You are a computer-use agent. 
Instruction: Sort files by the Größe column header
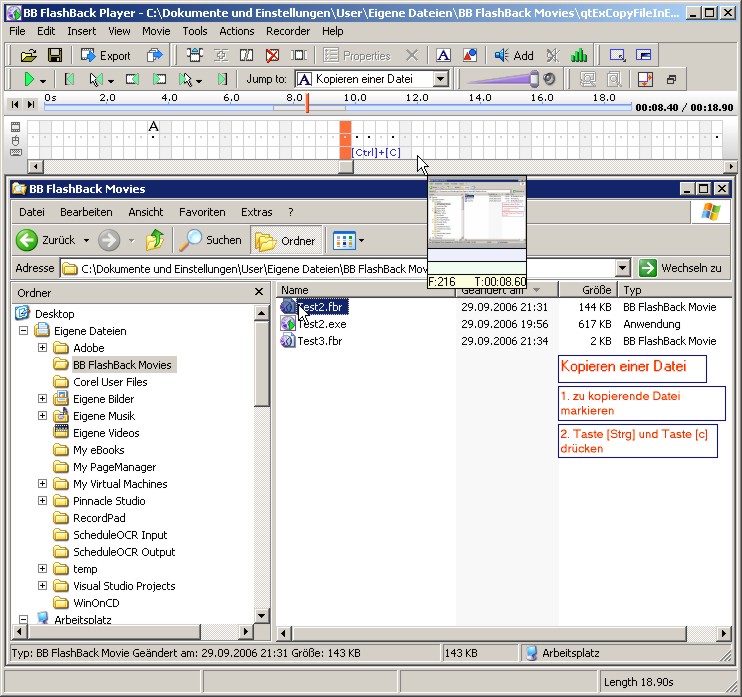pos(587,290)
